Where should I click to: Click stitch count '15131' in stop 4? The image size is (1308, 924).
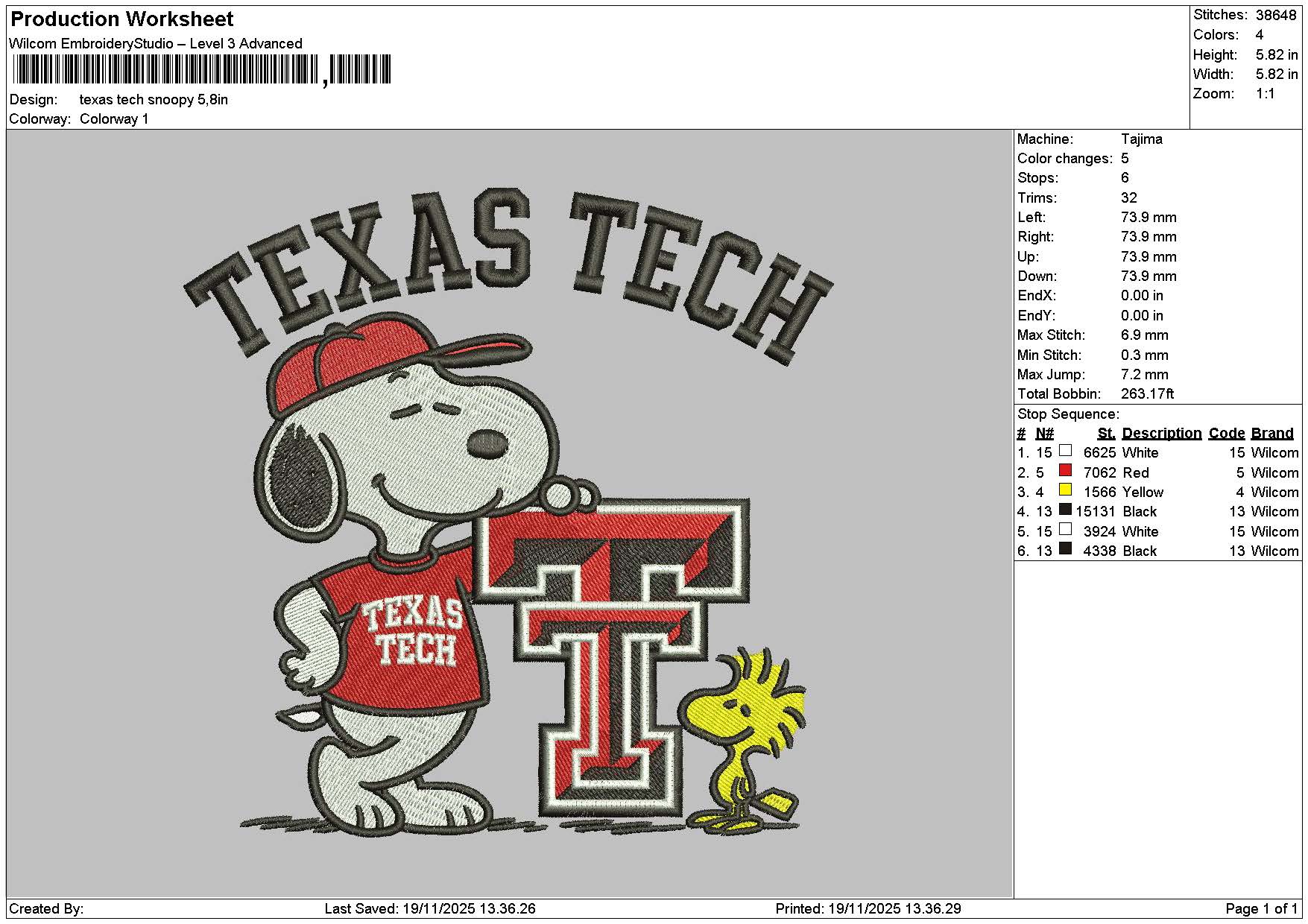(1096, 511)
